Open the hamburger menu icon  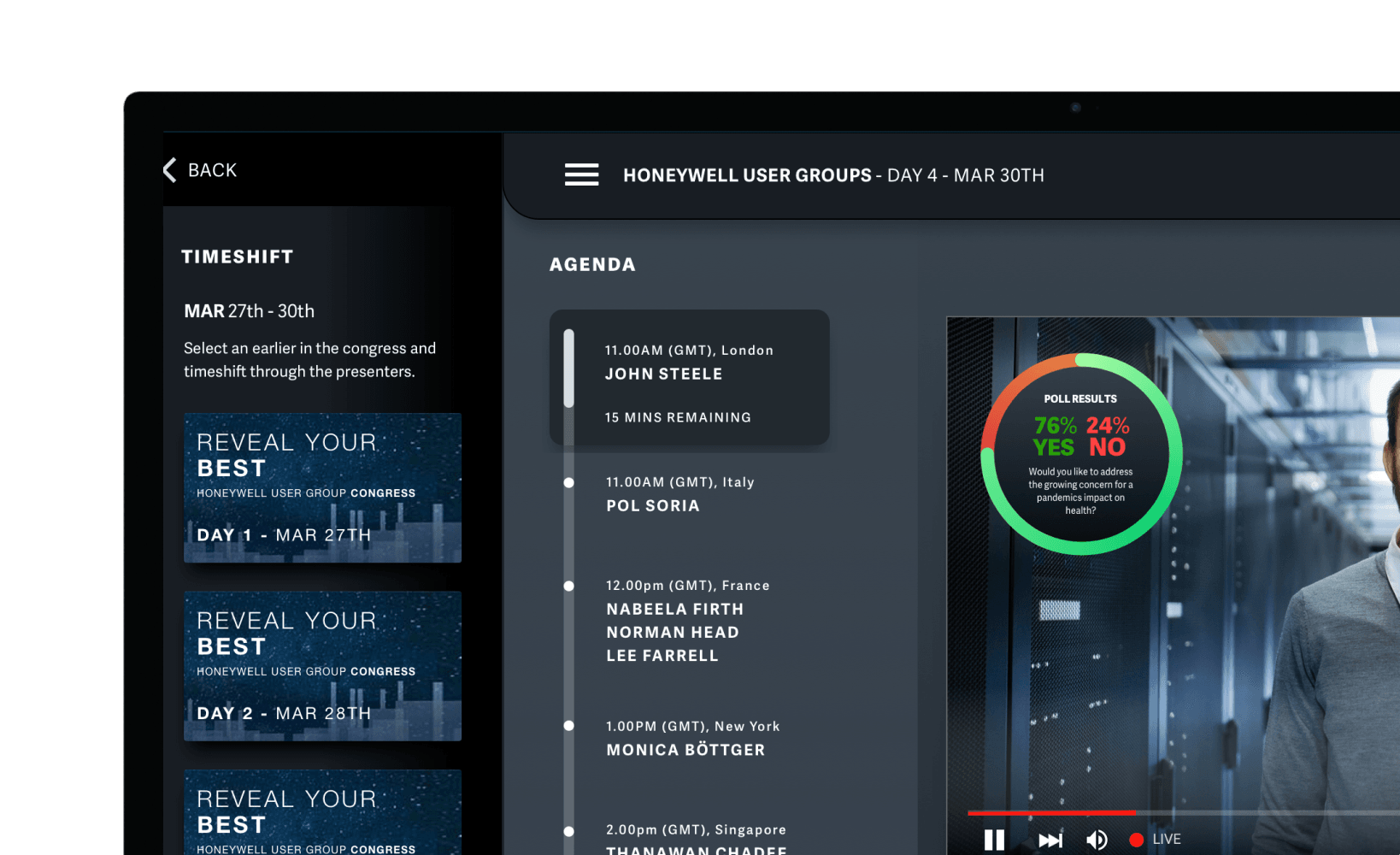[x=581, y=174]
